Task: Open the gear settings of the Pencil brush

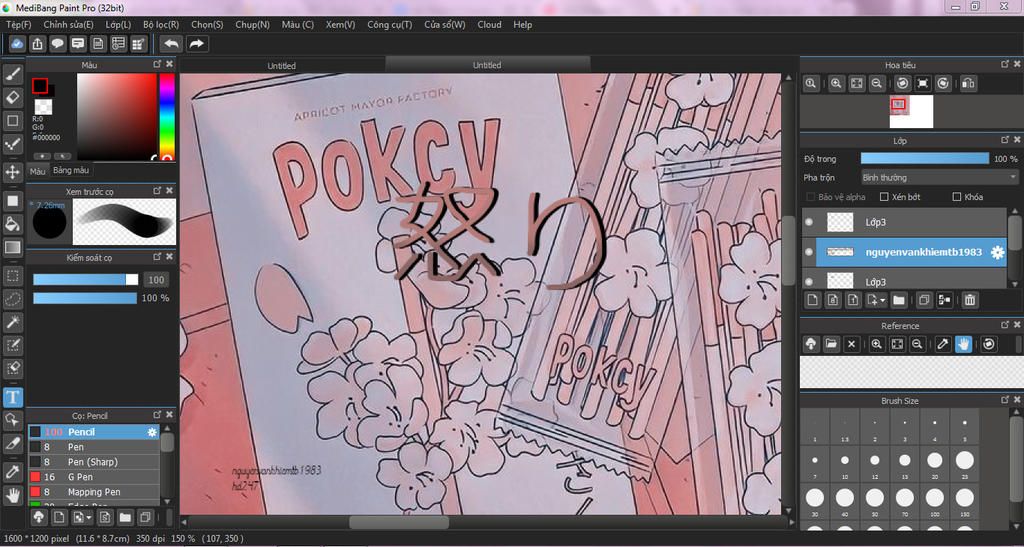Action: (152, 432)
